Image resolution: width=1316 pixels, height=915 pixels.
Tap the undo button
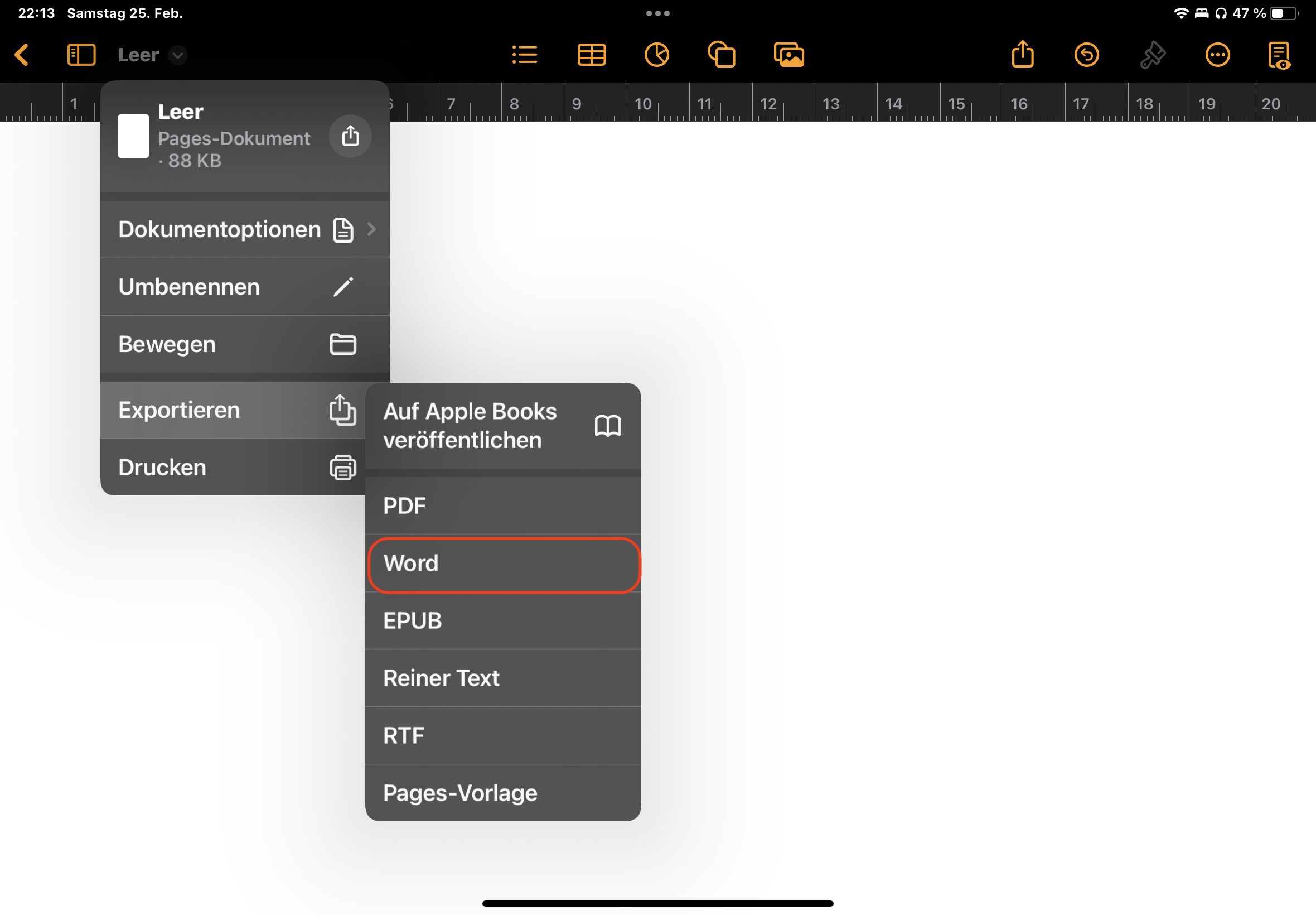1086,55
